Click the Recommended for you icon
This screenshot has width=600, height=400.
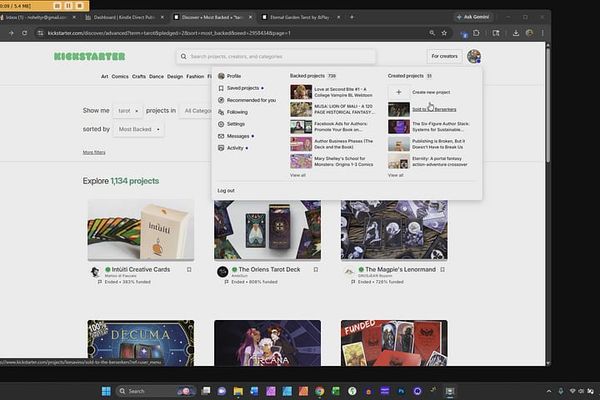pos(221,100)
